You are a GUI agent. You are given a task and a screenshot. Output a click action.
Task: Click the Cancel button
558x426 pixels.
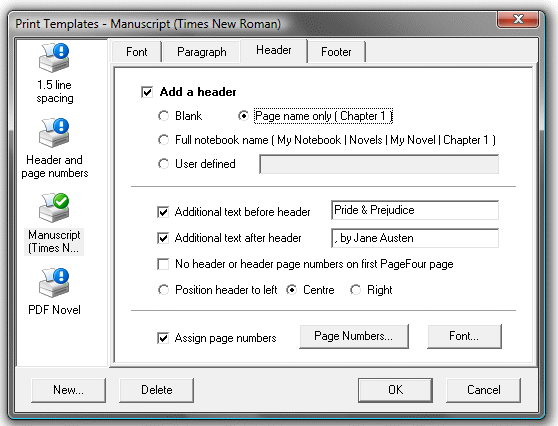483,390
